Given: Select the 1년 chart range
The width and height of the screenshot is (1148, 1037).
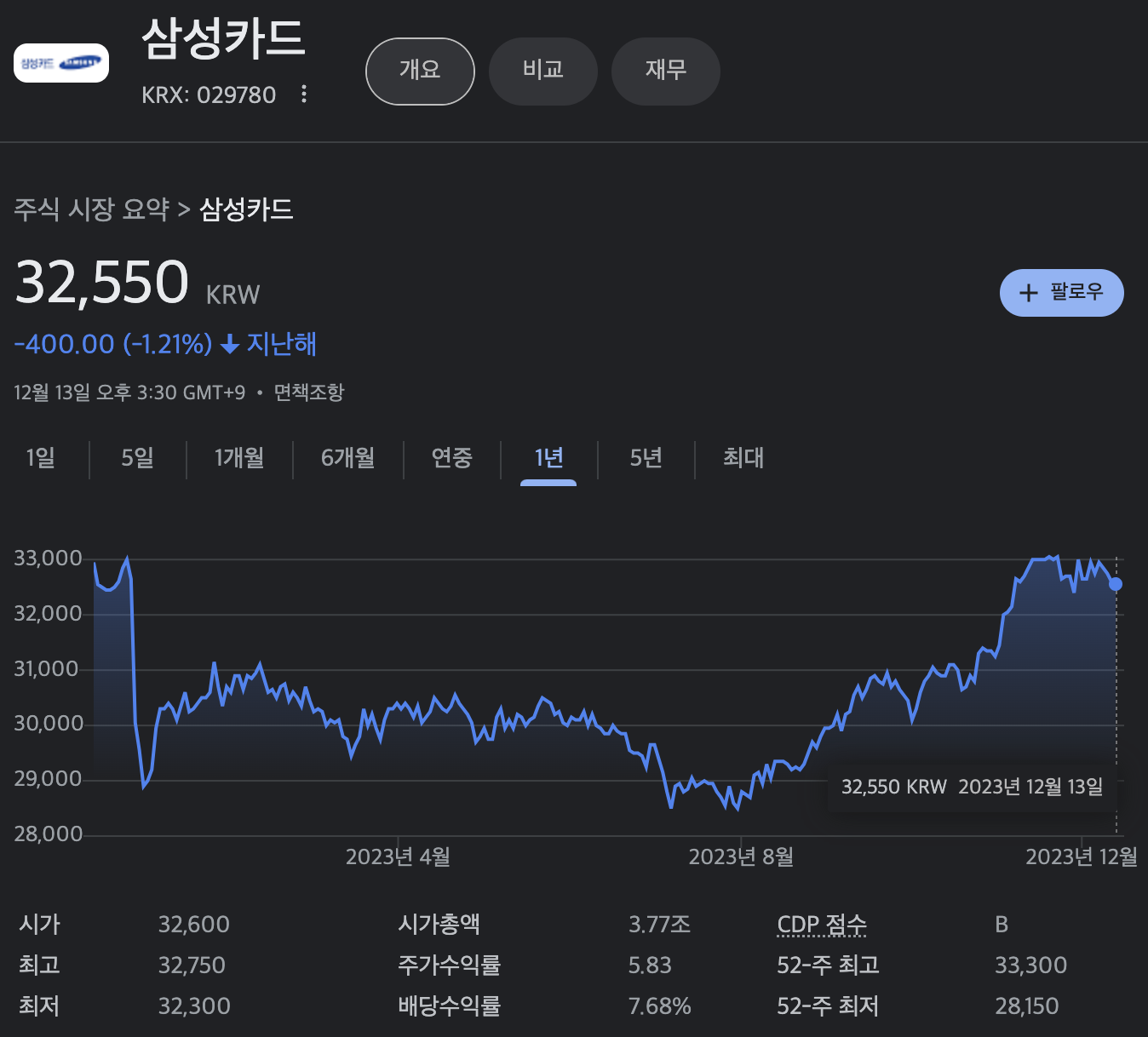Looking at the screenshot, I should tap(548, 458).
